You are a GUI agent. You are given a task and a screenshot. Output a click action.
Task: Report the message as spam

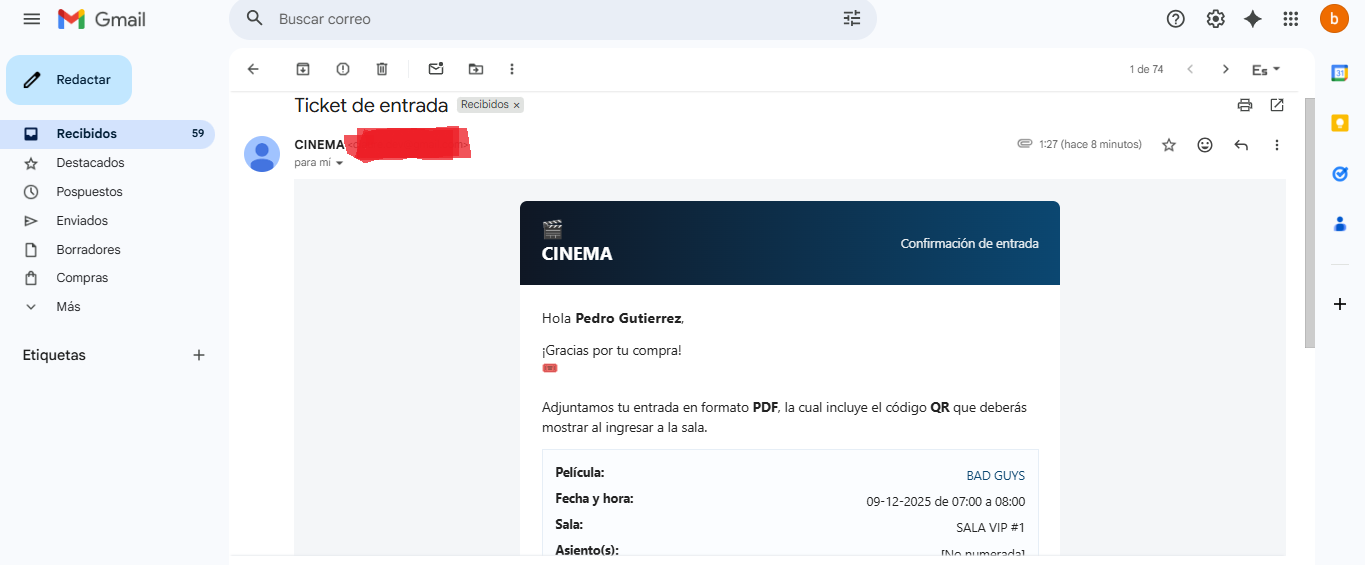pyautogui.click(x=343, y=69)
